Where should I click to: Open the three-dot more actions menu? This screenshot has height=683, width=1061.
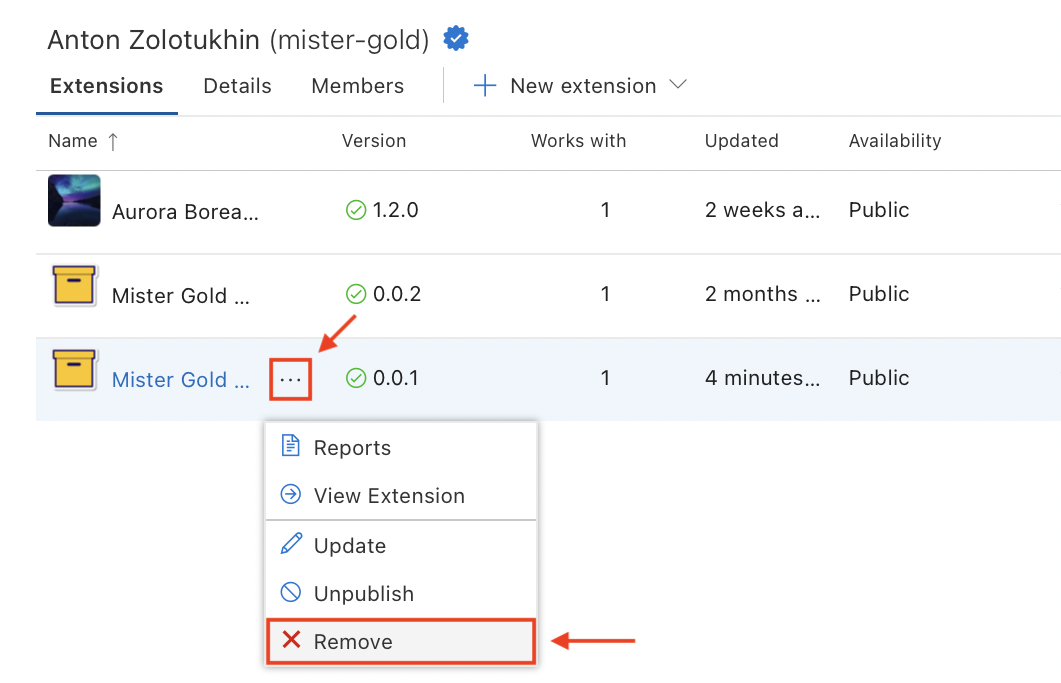290,379
